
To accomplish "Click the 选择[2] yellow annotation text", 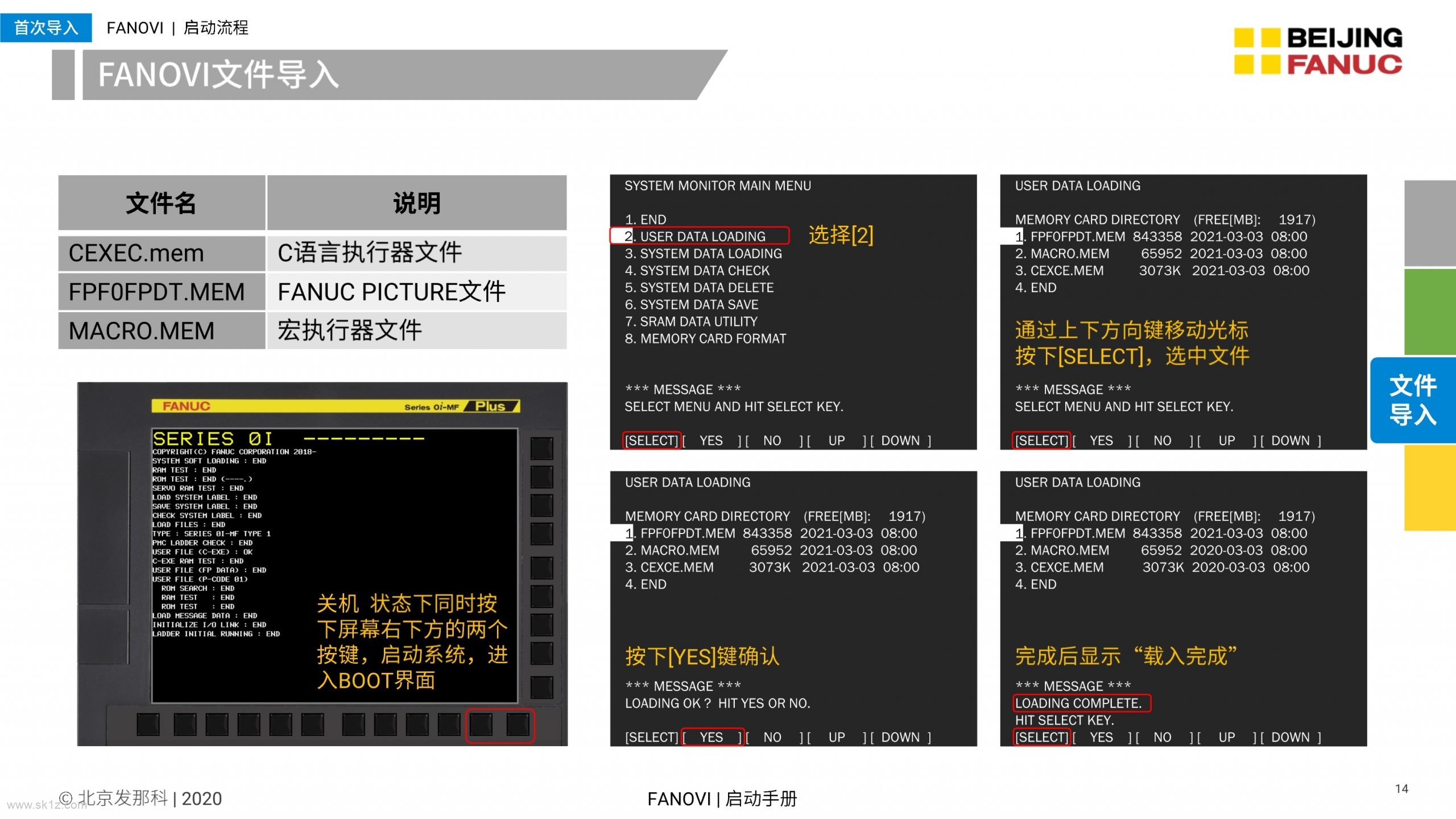I will coord(841,235).
